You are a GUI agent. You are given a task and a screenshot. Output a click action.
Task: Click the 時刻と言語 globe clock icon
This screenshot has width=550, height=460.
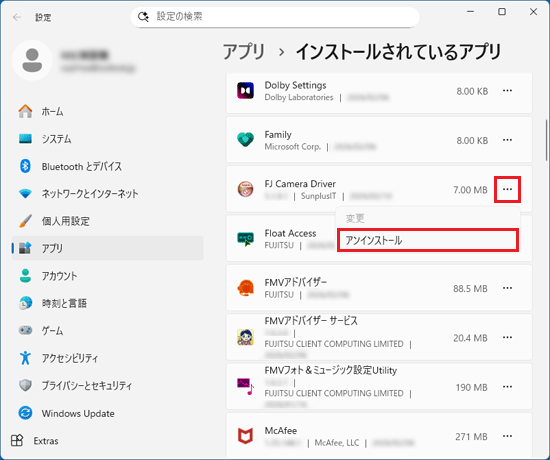[x=25, y=303]
